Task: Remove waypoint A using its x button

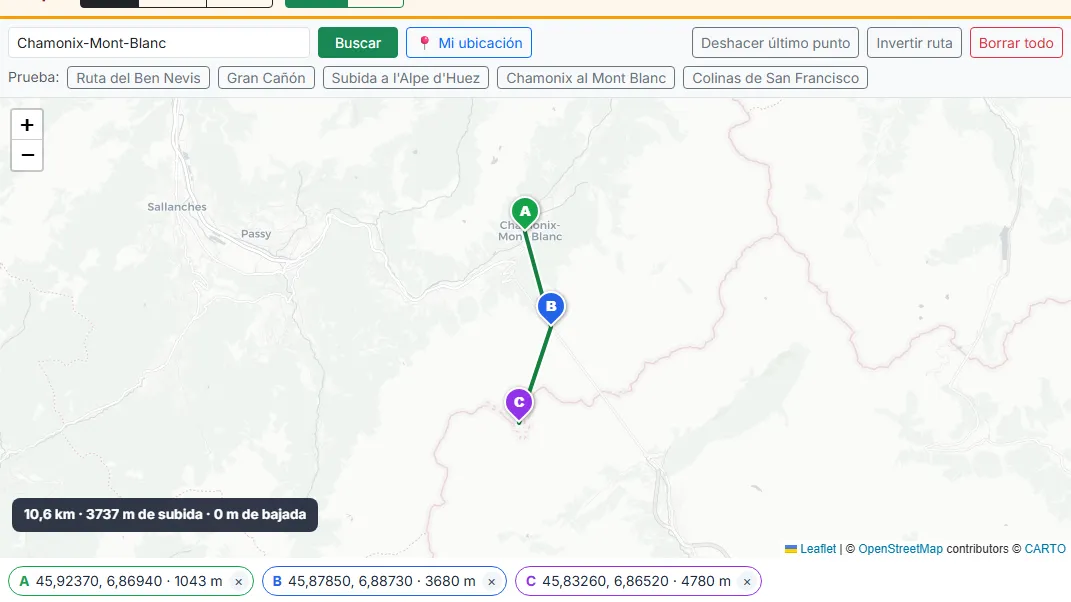Action: coord(238,582)
